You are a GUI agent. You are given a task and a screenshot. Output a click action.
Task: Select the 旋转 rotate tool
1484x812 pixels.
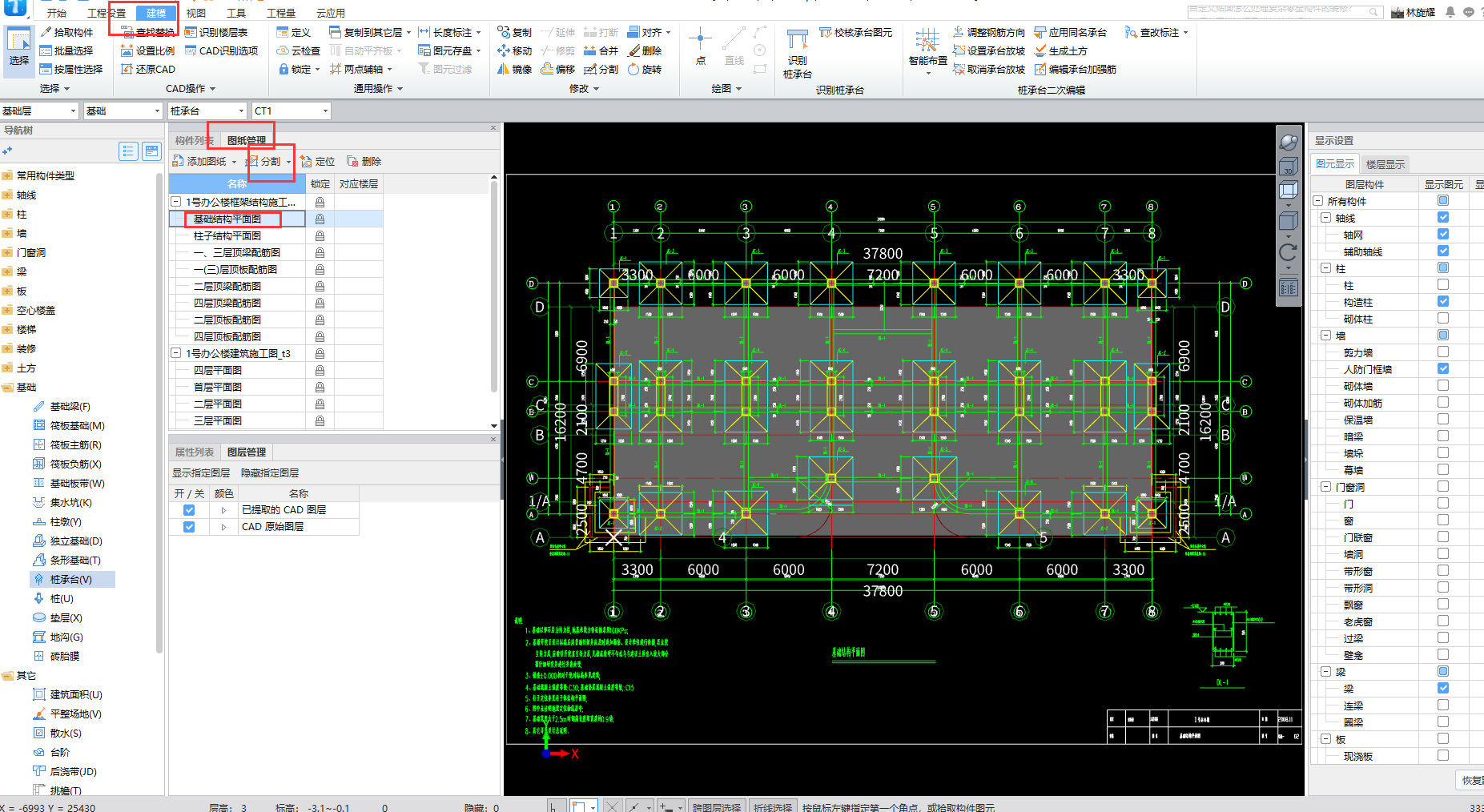645,69
